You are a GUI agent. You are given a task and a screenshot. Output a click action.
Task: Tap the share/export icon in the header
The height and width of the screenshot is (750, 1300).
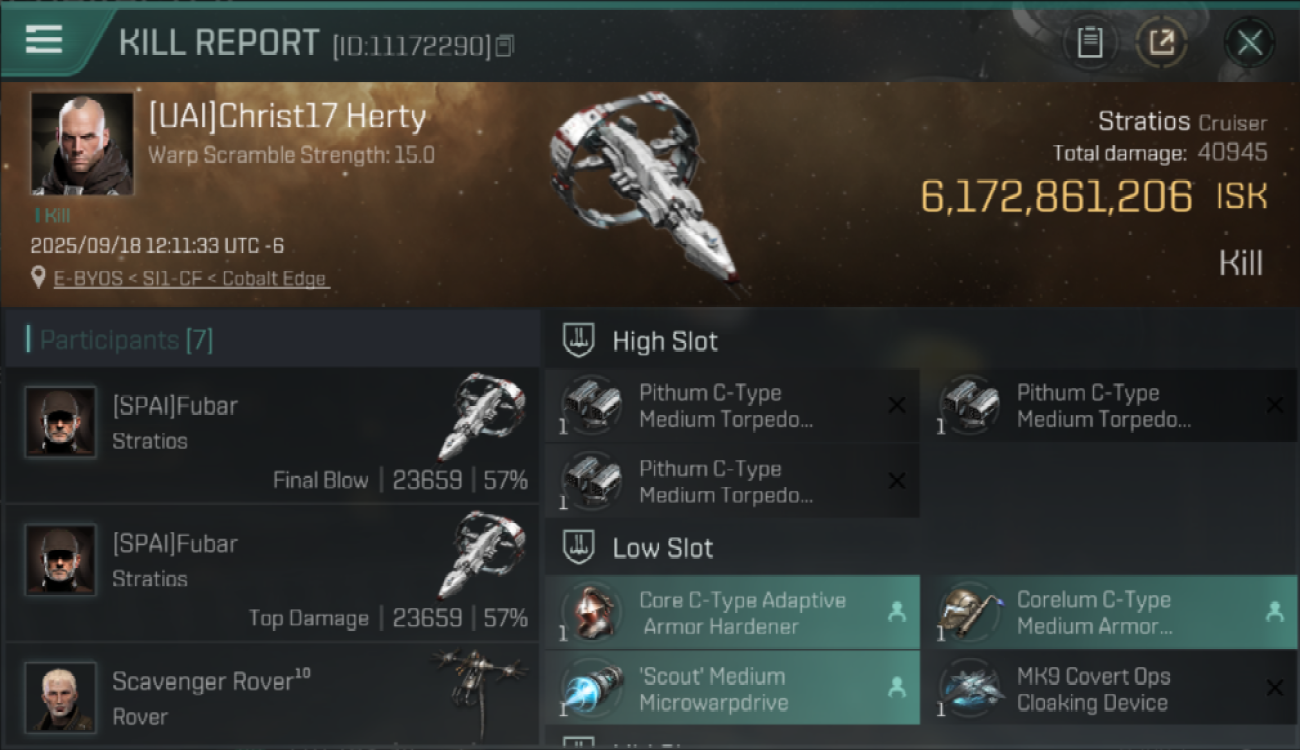click(1162, 43)
